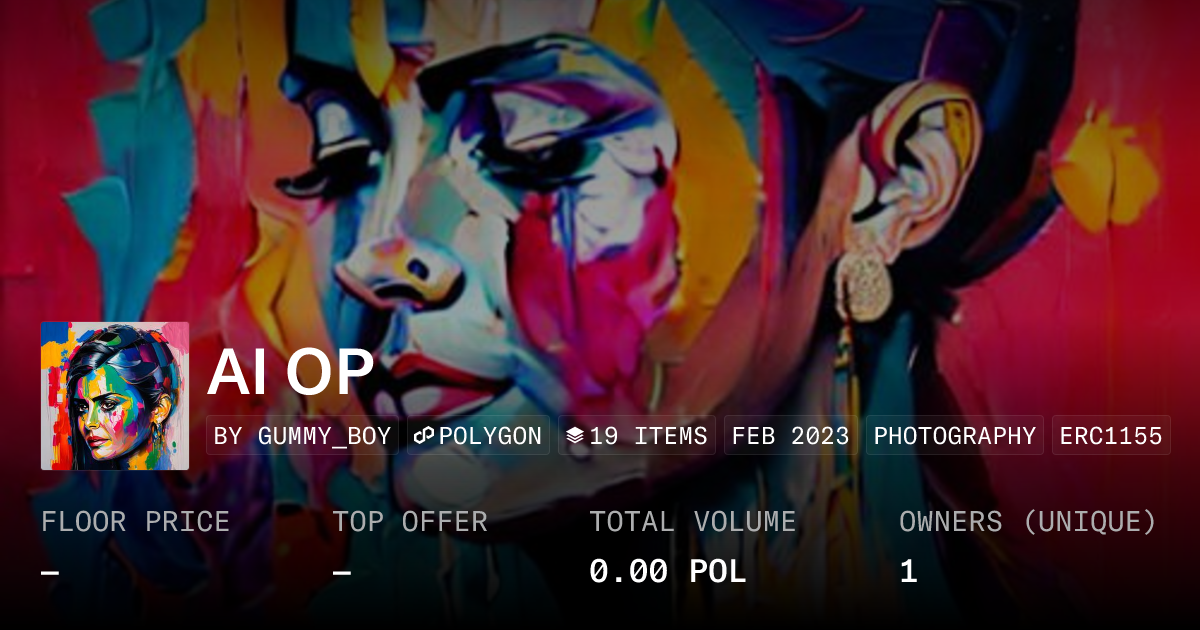Screen dimensions: 1200x630
Task: Open the AI OP collection avatar thumbnail
Action: [115, 396]
